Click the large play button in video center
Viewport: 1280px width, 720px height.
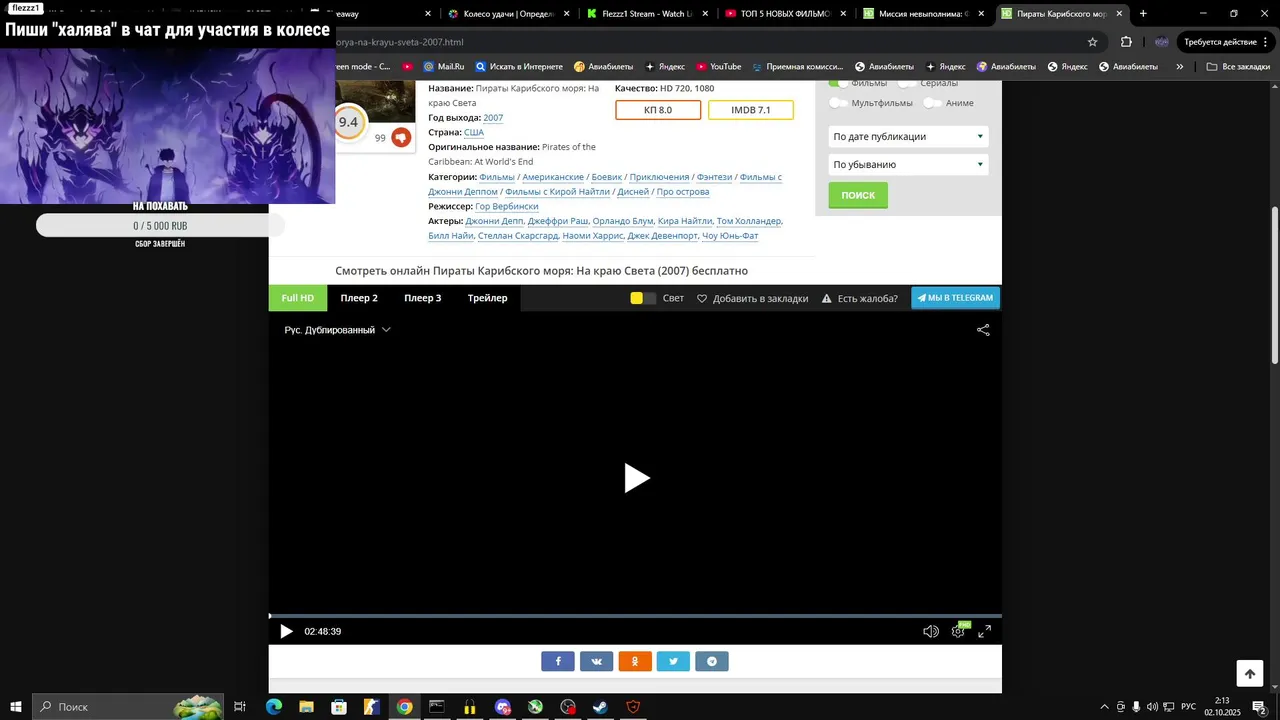point(637,478)
